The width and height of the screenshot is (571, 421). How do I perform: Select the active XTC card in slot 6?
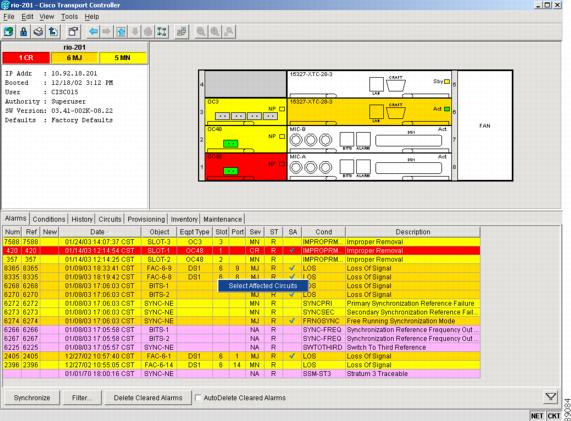369,112
